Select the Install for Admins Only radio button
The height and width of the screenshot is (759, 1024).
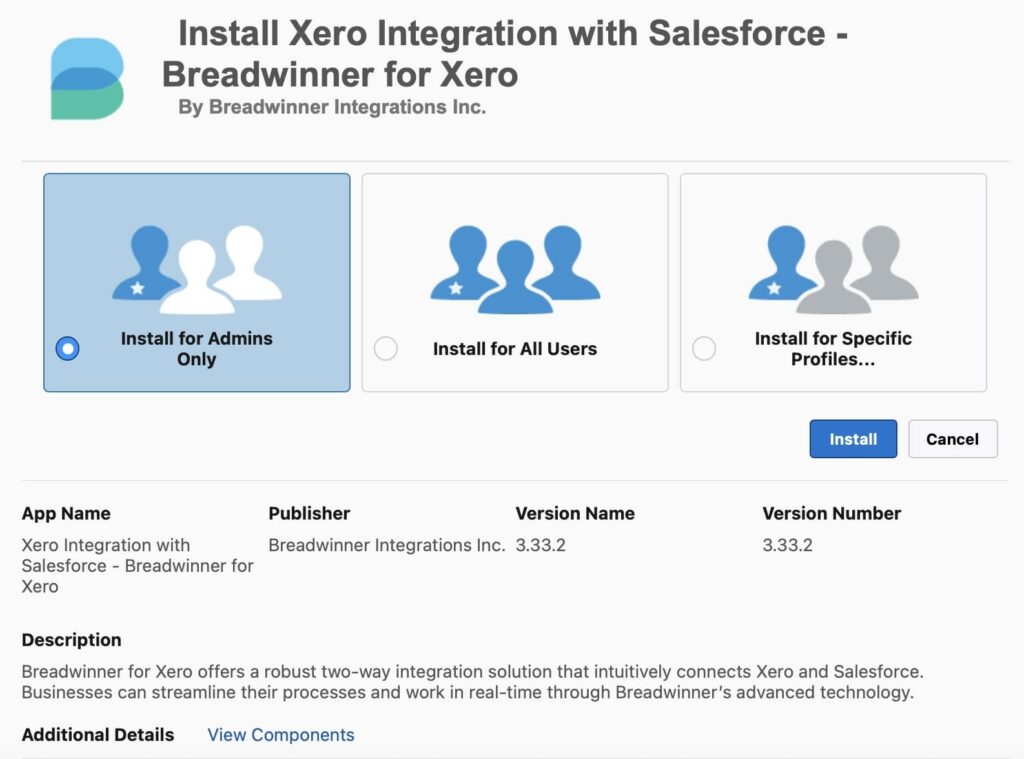pos(66,348)
